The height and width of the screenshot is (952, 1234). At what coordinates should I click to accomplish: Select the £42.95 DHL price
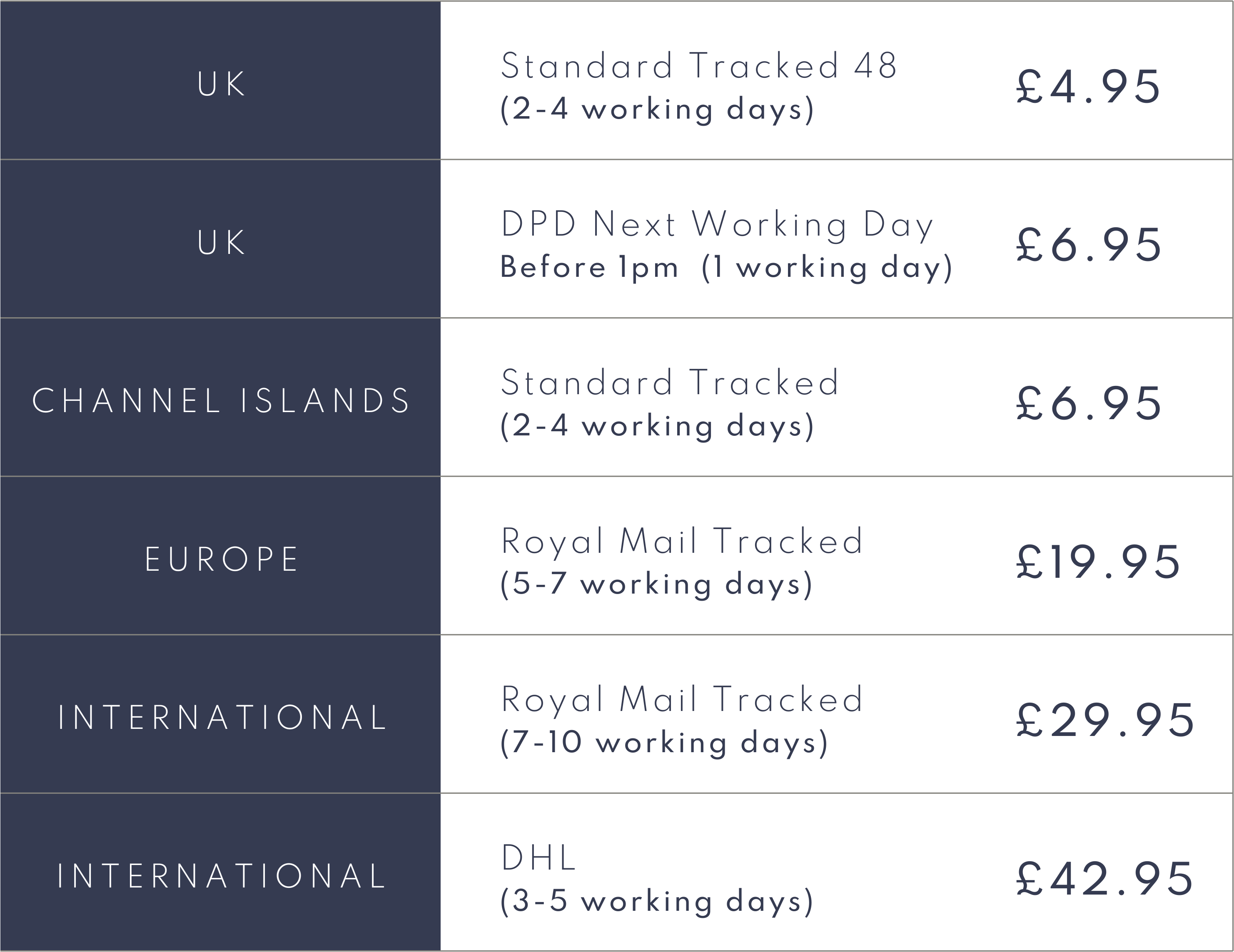(x=1104, y=879)
